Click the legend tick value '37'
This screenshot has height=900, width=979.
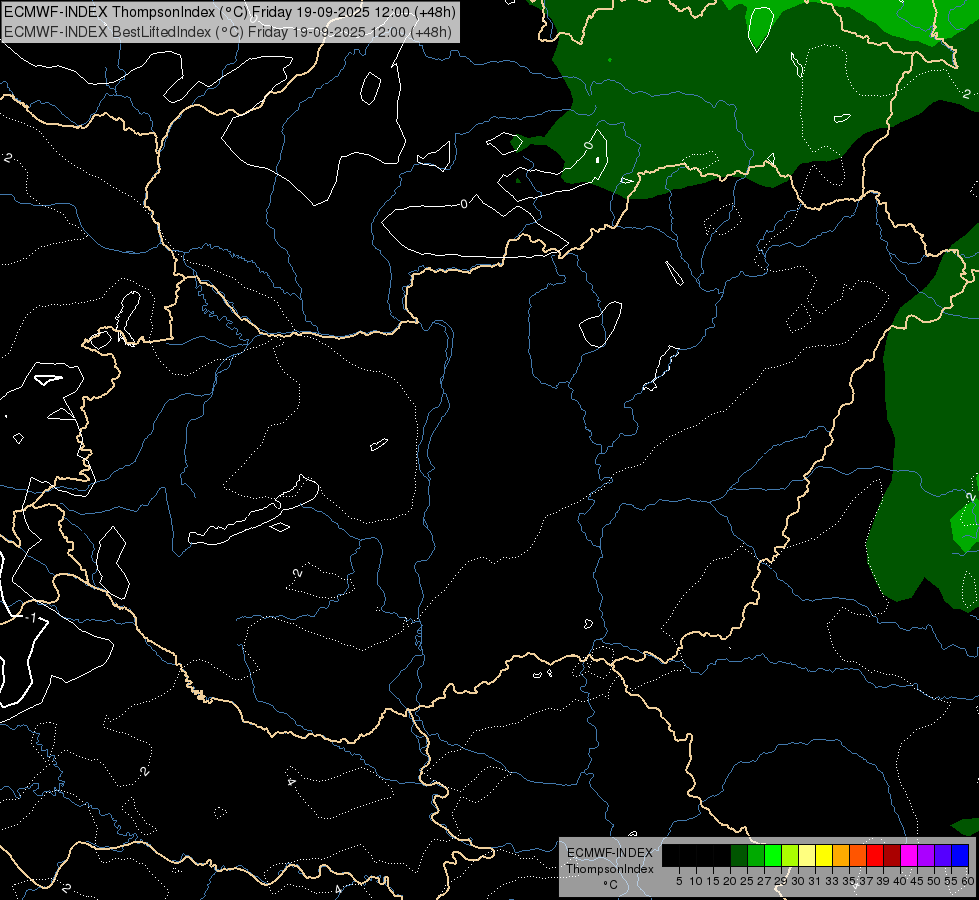(x=866, y=881)
